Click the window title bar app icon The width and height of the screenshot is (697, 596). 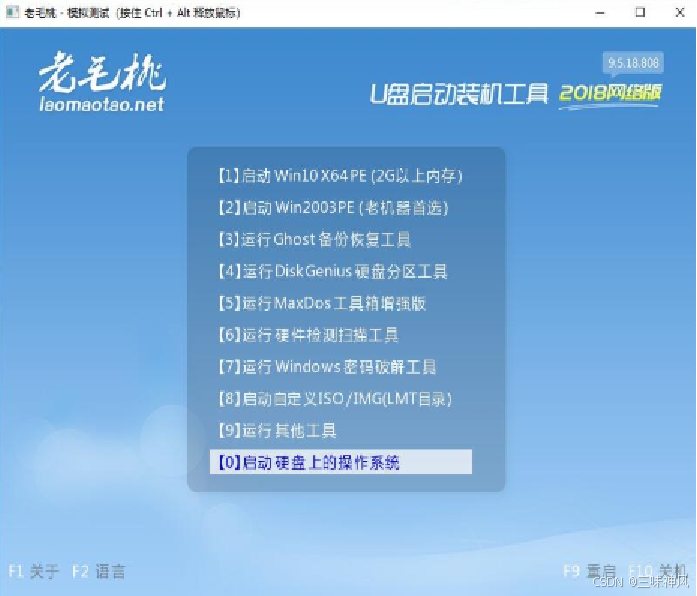[12, 12]
